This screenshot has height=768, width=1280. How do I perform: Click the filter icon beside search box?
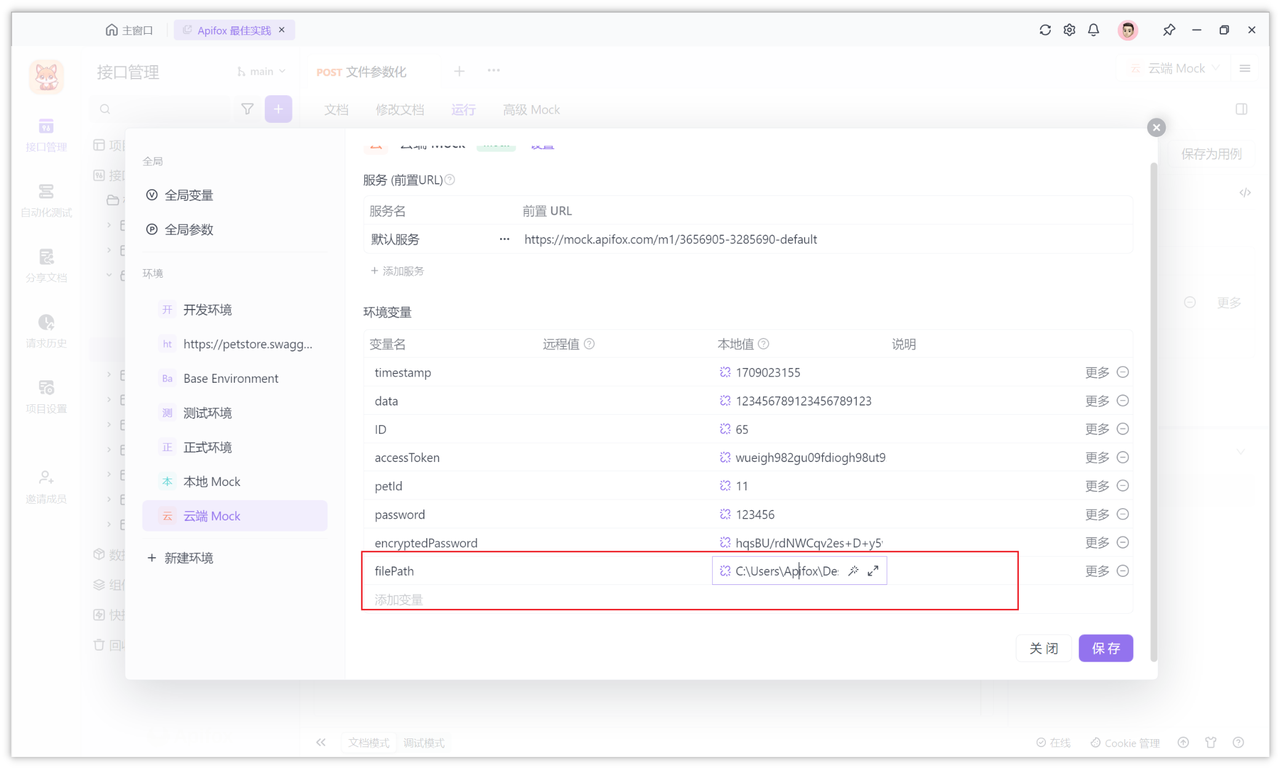click(x=247, y=109)
